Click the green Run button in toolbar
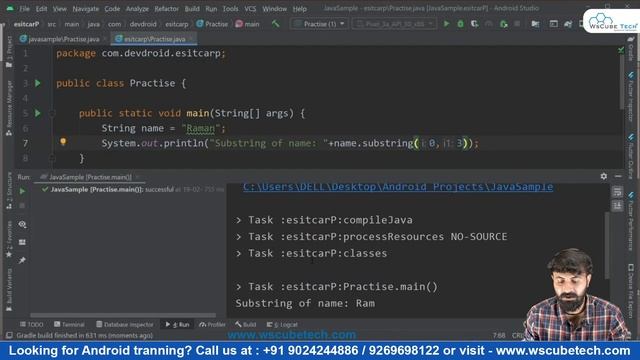Screen dimensions: 640x360 pos(446,24)
